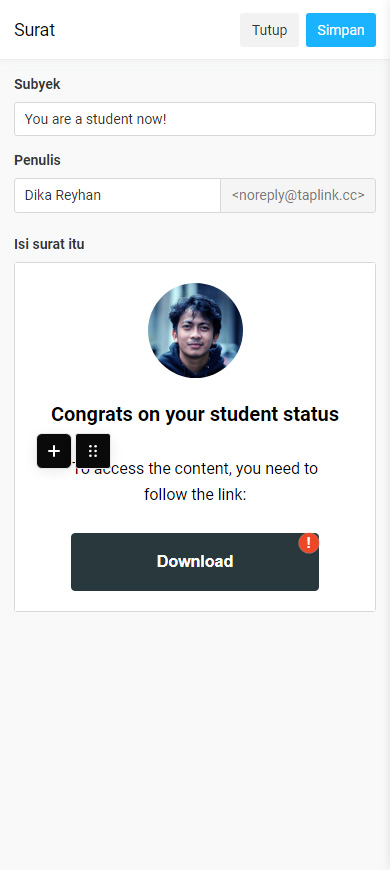Click the Surat page title

(34, 30)
